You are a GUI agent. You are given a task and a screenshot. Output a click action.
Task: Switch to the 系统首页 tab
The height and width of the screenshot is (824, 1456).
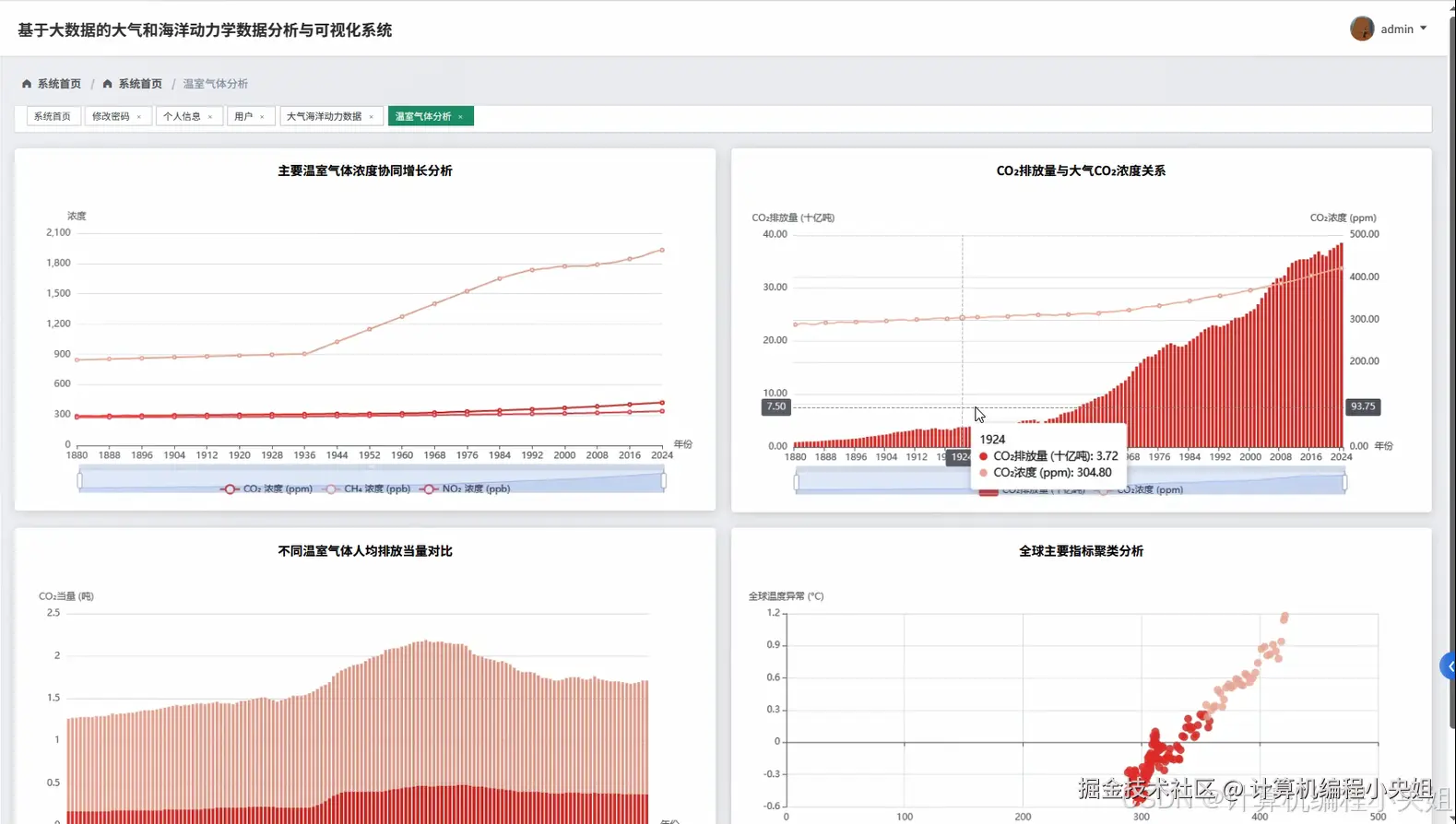click(x=53, y=116)
